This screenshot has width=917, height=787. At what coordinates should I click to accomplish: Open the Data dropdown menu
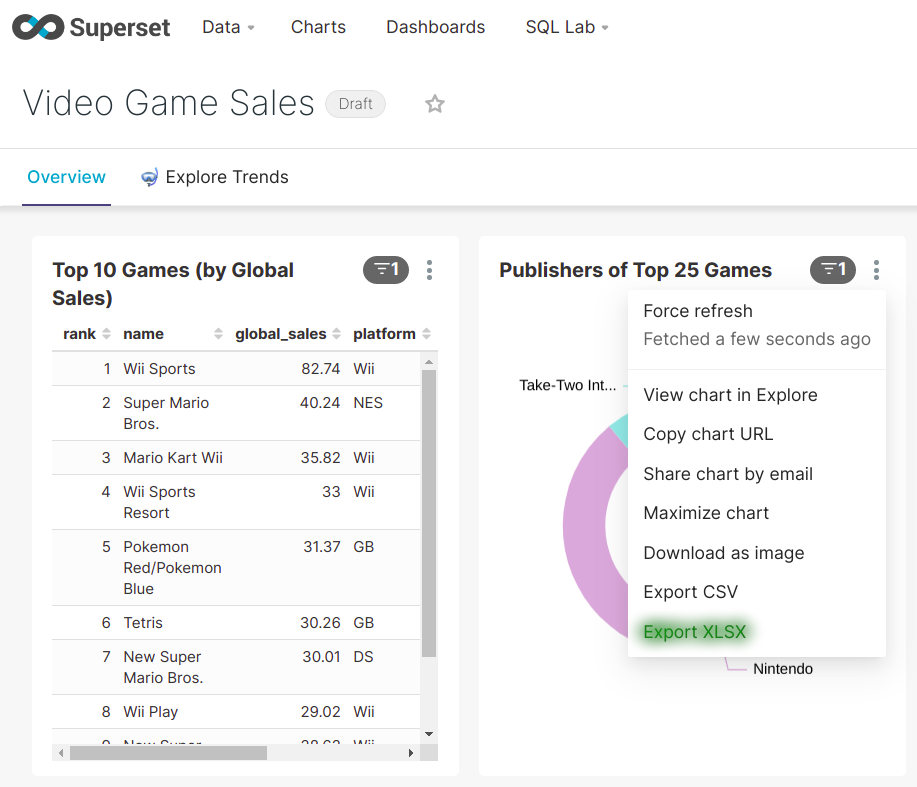point(227,27)
